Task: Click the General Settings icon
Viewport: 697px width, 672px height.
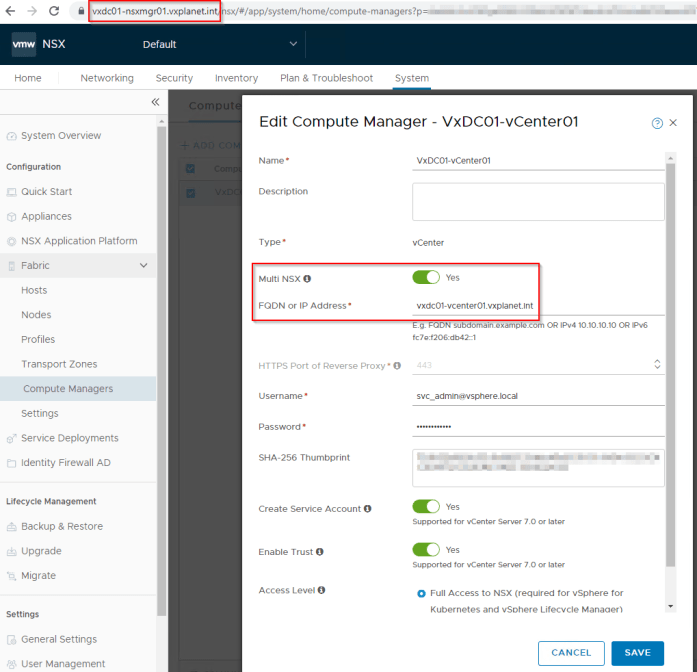Action: 12,640
